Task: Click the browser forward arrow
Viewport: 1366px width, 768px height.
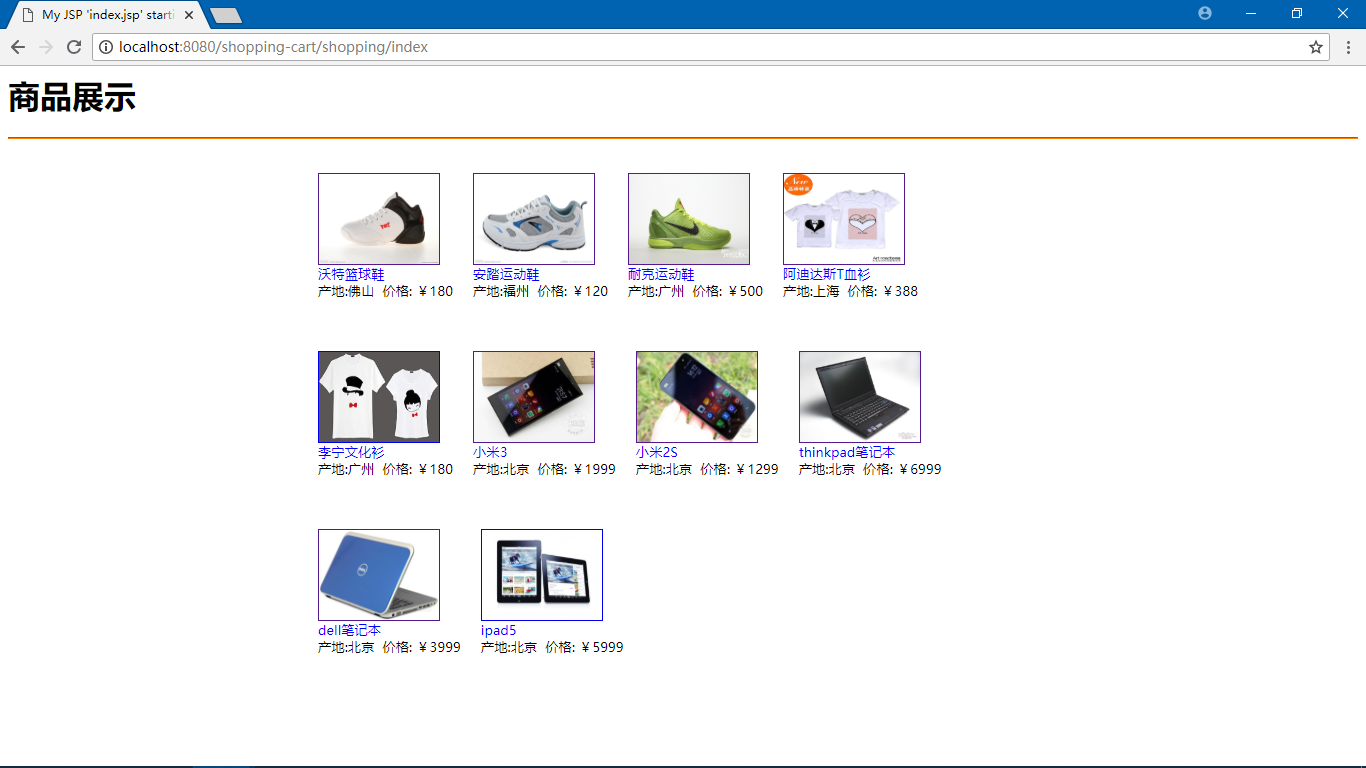Action: point(46,47)
